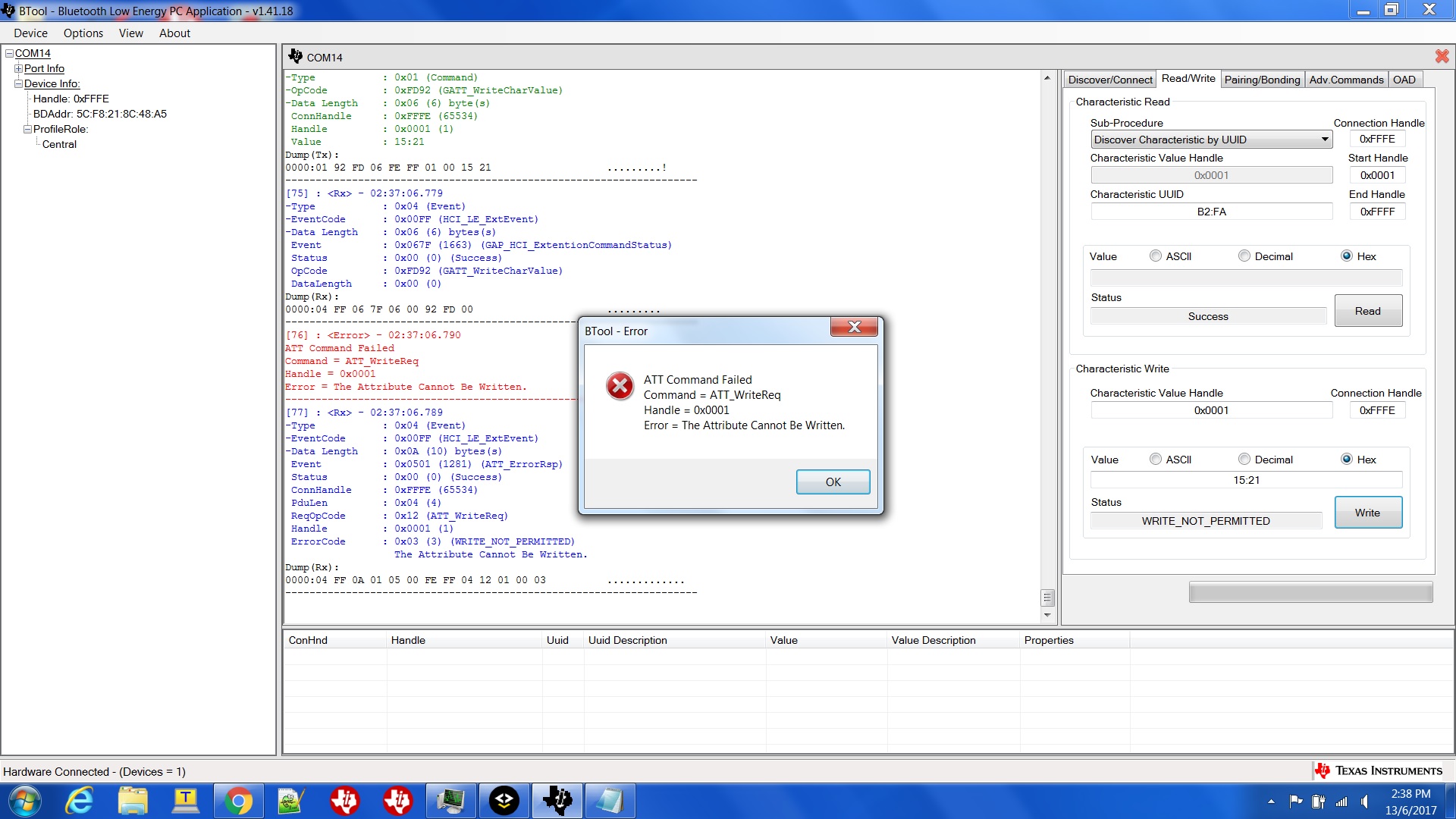The width and height of the screenshot is (1456, 819).
Task: Open Windows Explorer folder in the taskbar
Action: [133, 801]
